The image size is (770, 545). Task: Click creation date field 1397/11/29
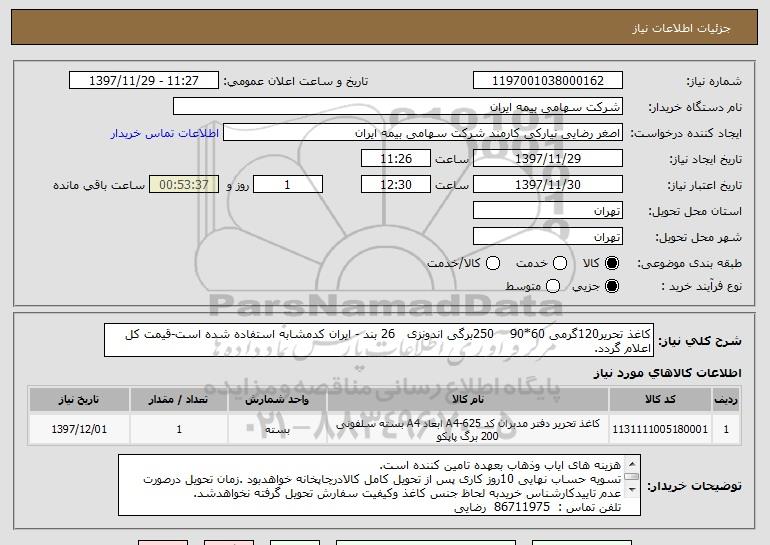coord(548,159)
